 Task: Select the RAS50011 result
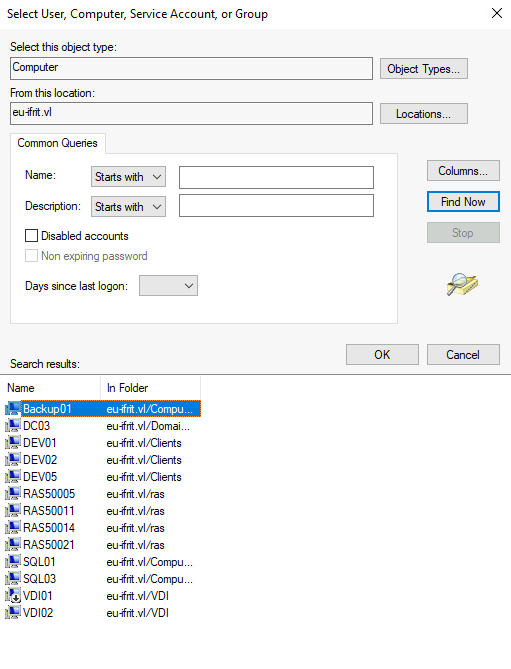[x=49, y=511]
